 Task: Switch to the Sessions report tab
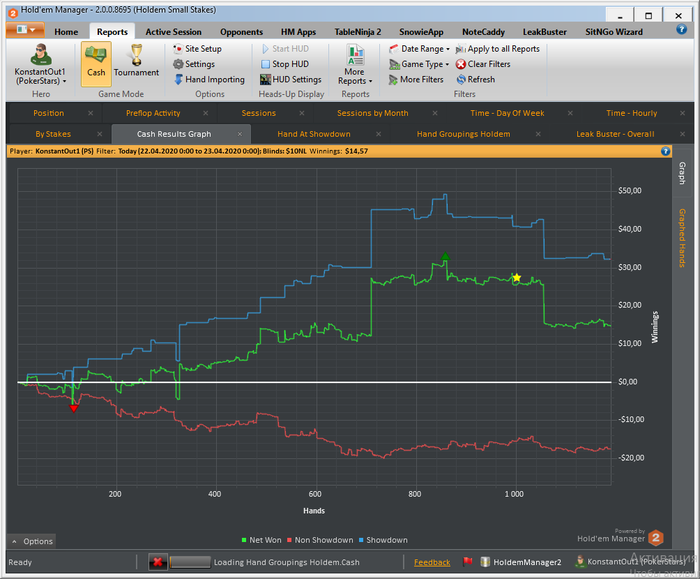click(258, 113)
